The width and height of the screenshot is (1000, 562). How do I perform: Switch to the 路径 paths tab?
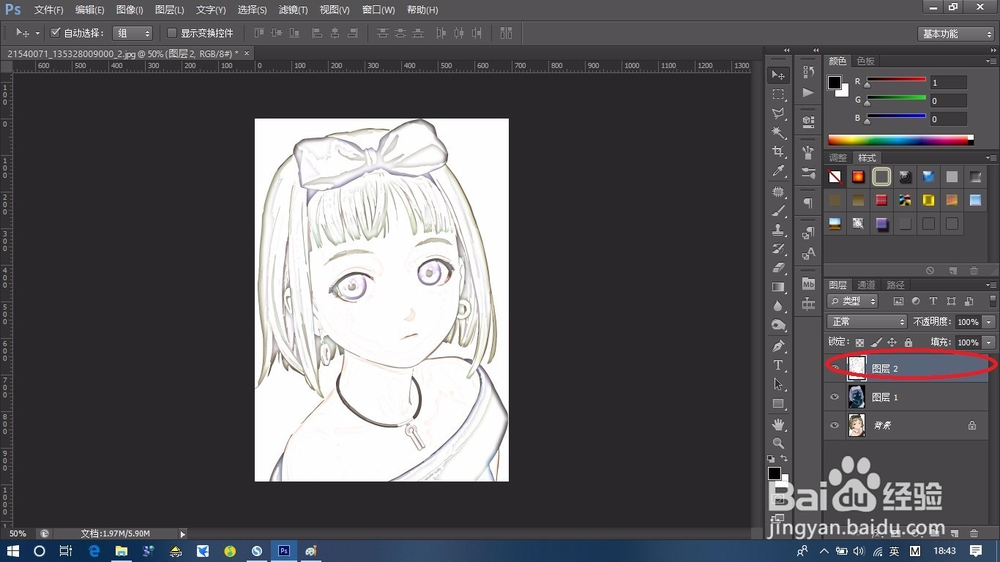[x=895, y=285]
